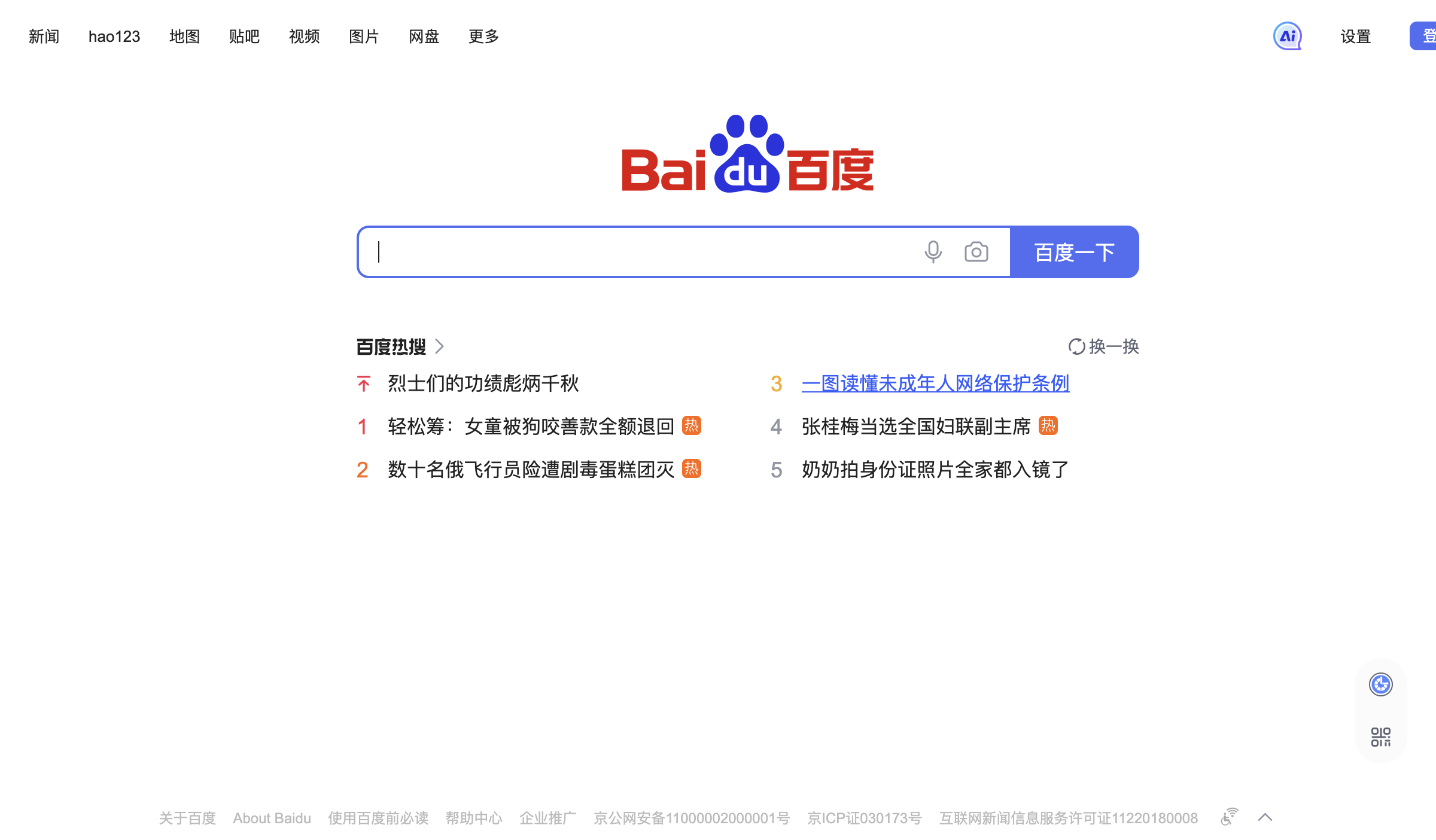Open image search via camera icon
Viewport: 1436px width, 840px height.
976,252
